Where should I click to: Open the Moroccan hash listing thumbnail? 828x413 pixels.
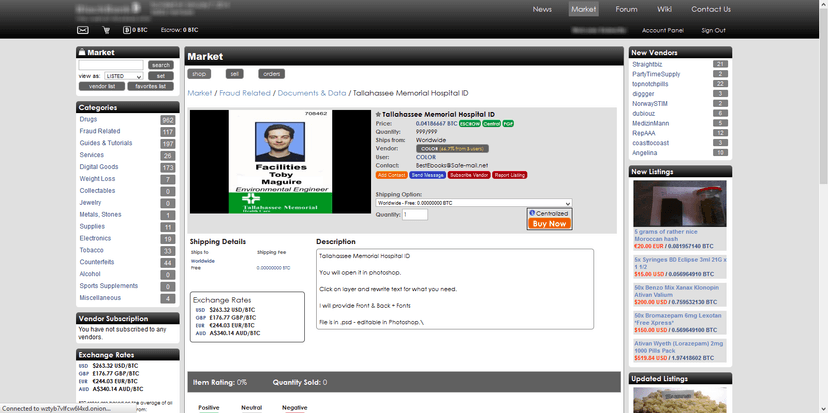[680, 203]
